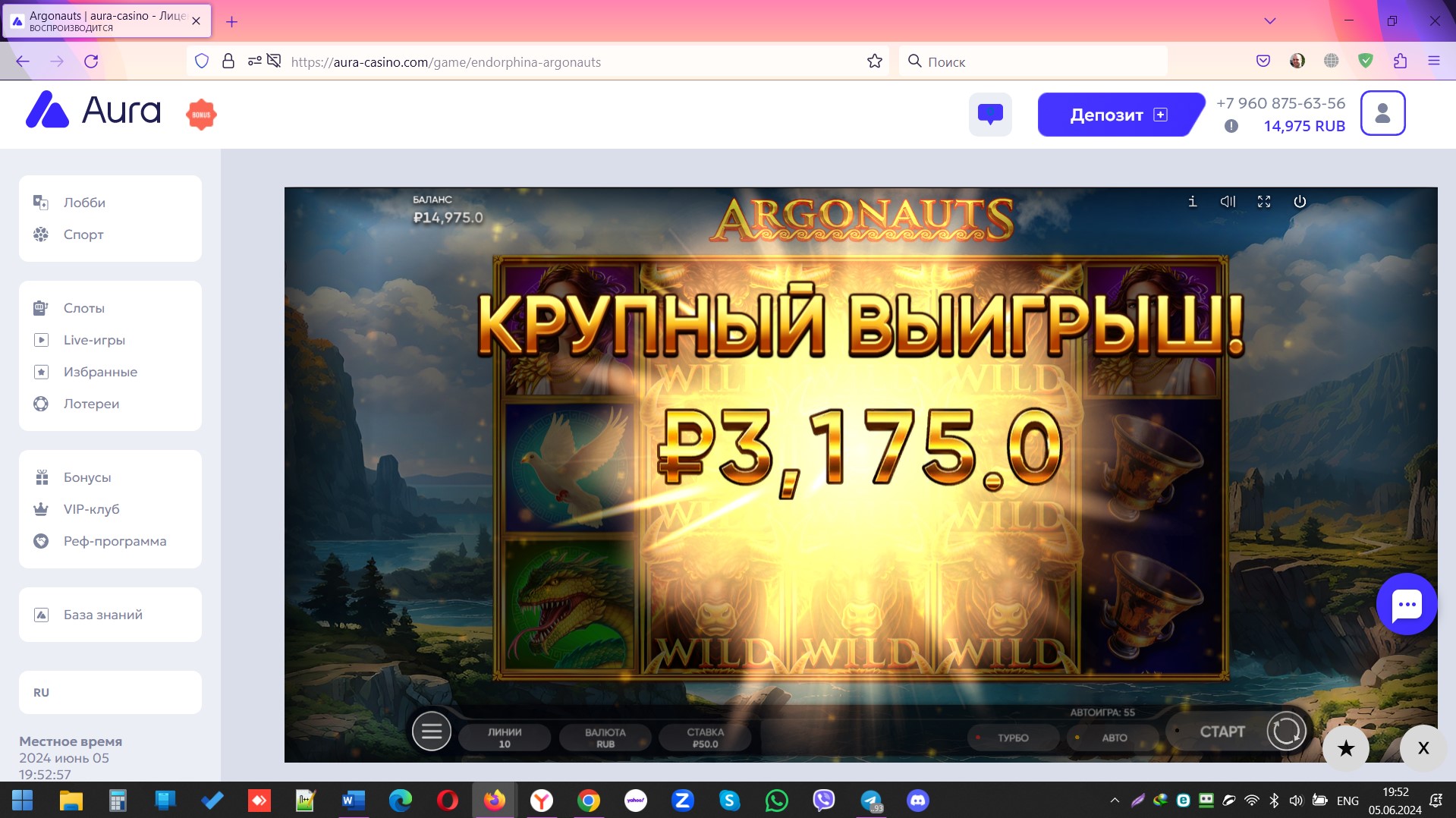
Task: Show hidden tray icons chevron
Action: [1115, 801]
